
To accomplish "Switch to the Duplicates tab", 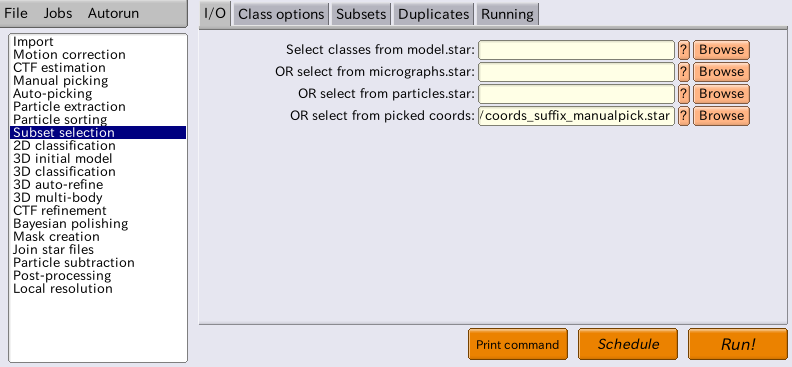I will coord(433,14).
